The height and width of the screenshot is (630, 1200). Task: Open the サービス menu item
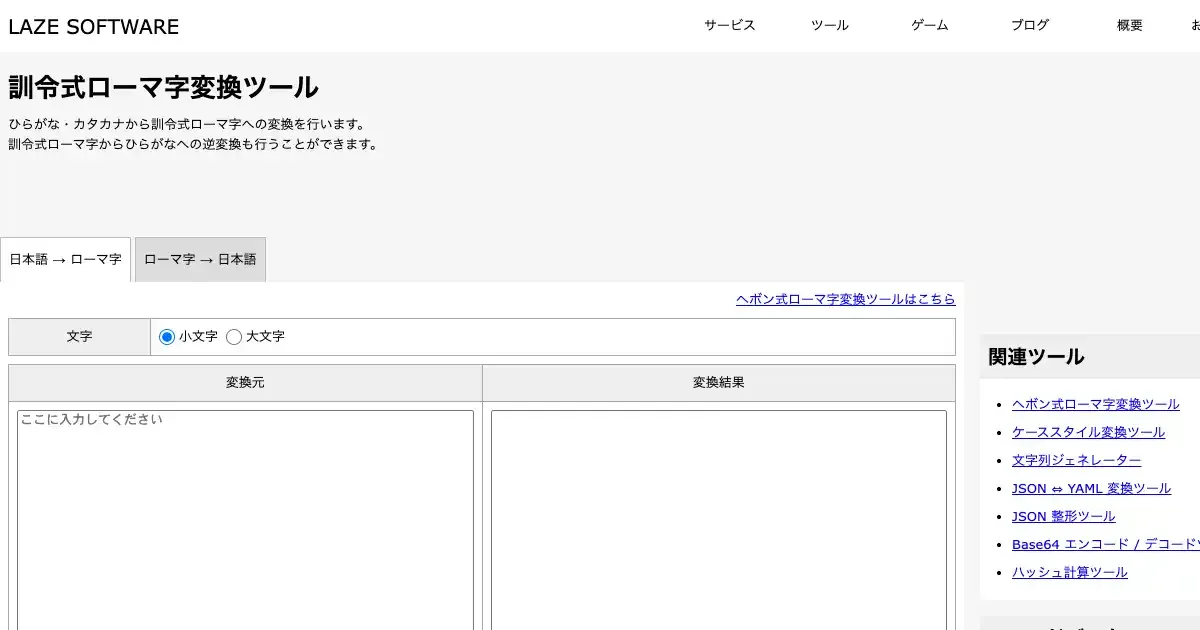pyautogui.click(x=729, y=26)
